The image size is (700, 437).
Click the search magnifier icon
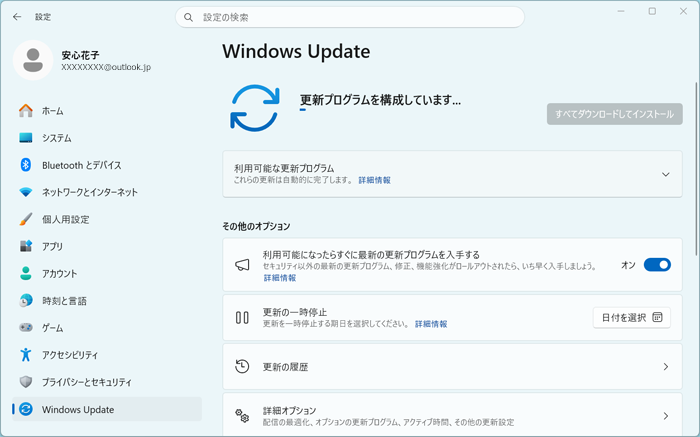click(x=188, y=17)
